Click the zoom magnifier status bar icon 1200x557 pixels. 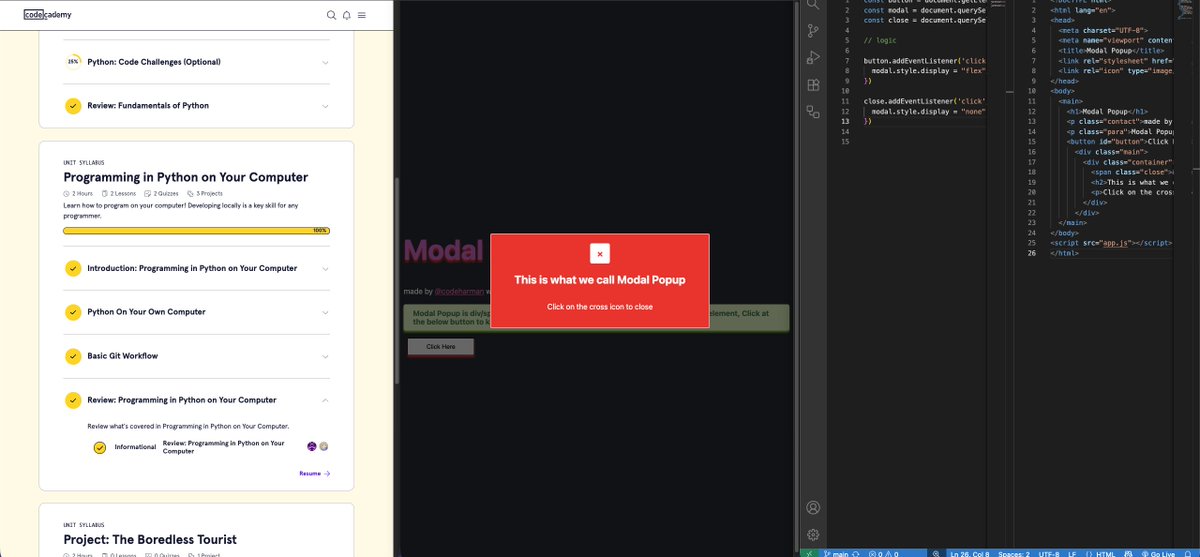pyautogui.click(x=935, y=553)
